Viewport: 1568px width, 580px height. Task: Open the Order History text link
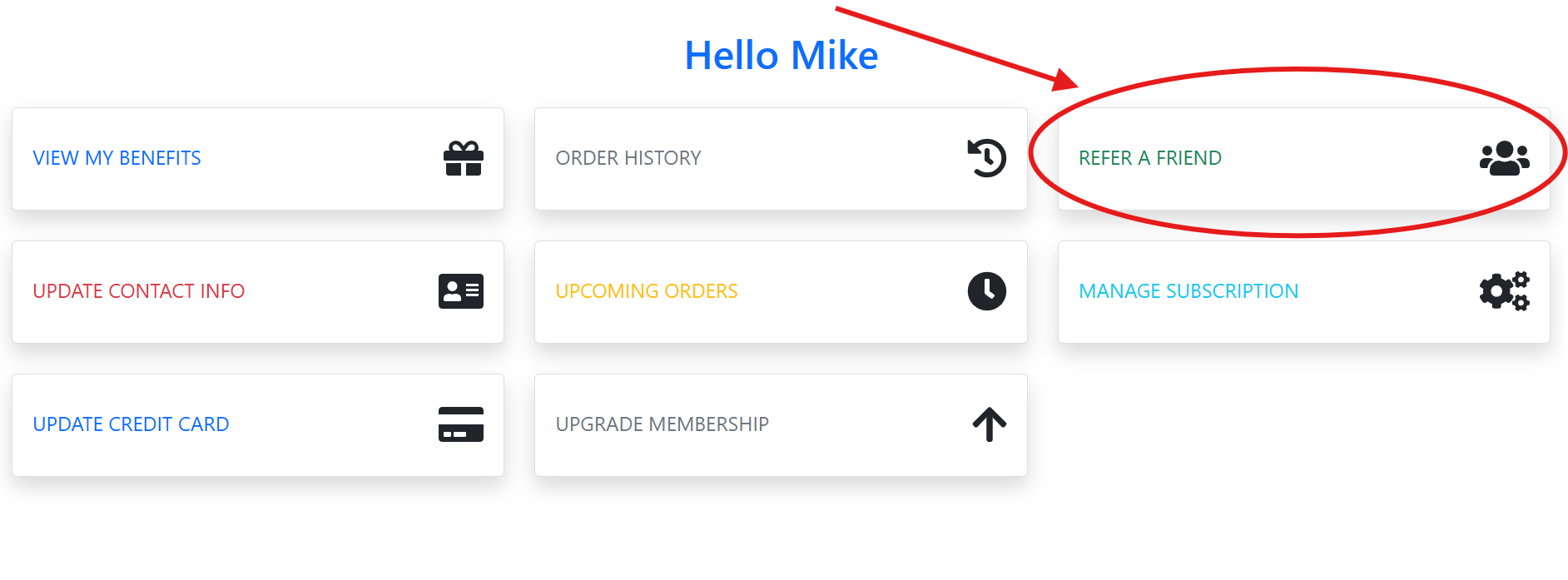tap(628, 158)
